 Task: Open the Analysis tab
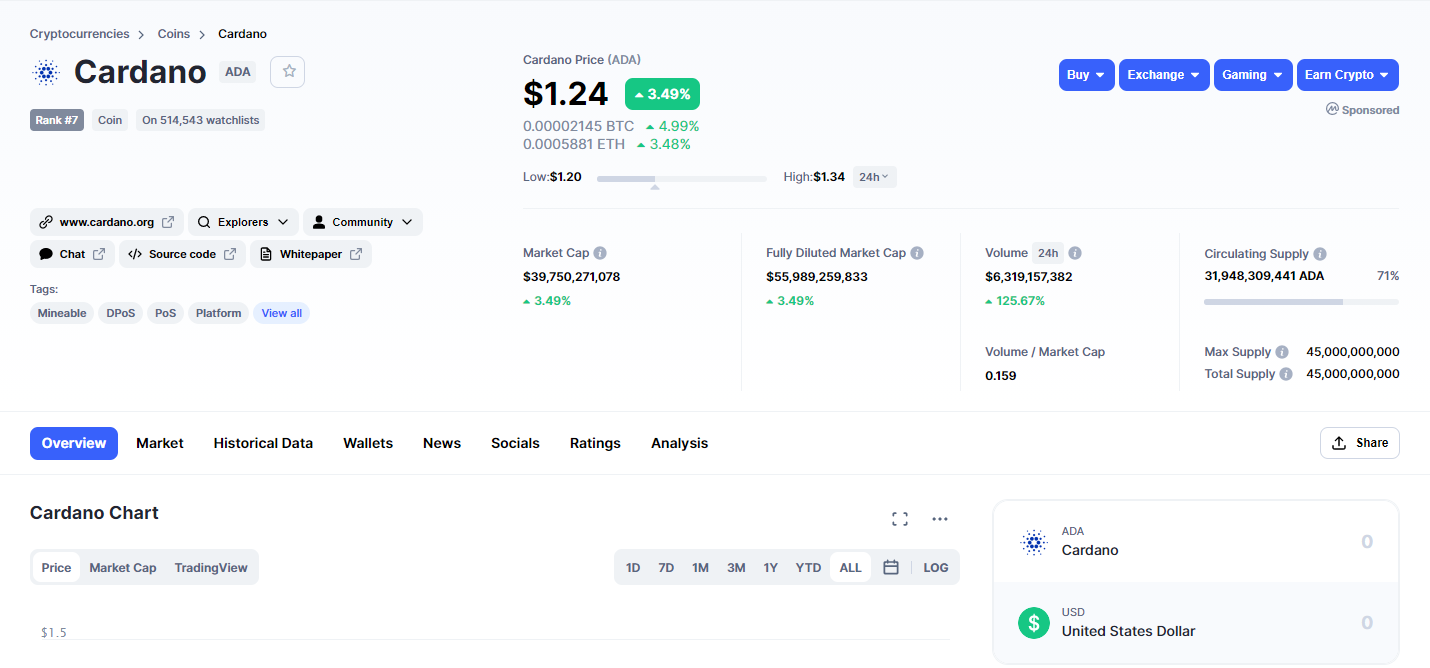coord(680,443)
